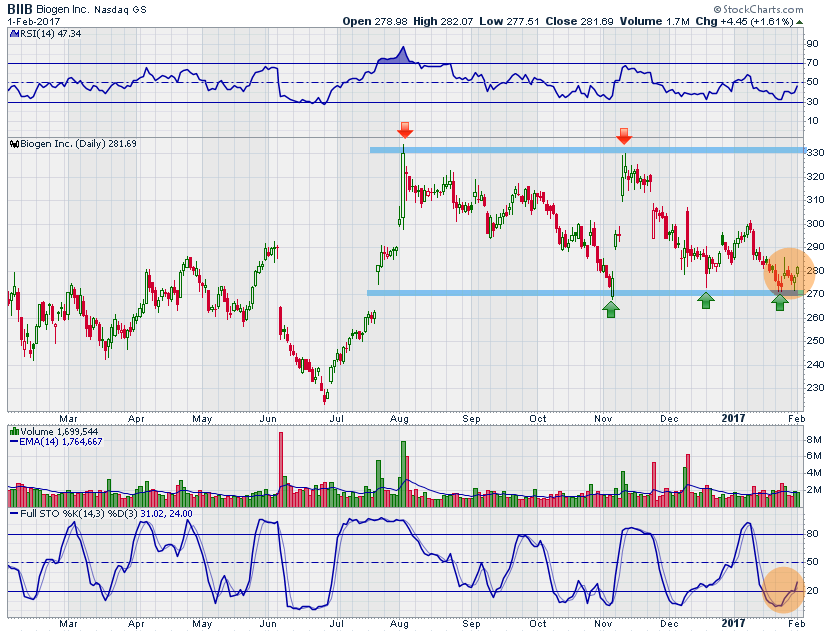Click the Chg +4.45 (+1.61%) value

click(744, 21)
